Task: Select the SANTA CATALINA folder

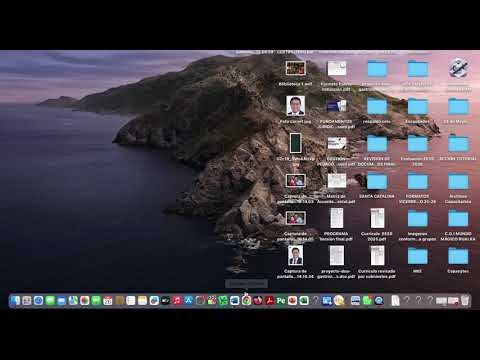Action: pyautogui.click(x=377, y=182)
